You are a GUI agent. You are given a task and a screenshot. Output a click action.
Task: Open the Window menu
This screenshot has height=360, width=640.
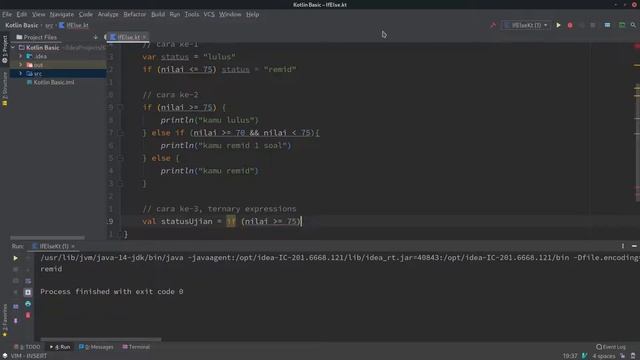point(230,14)
